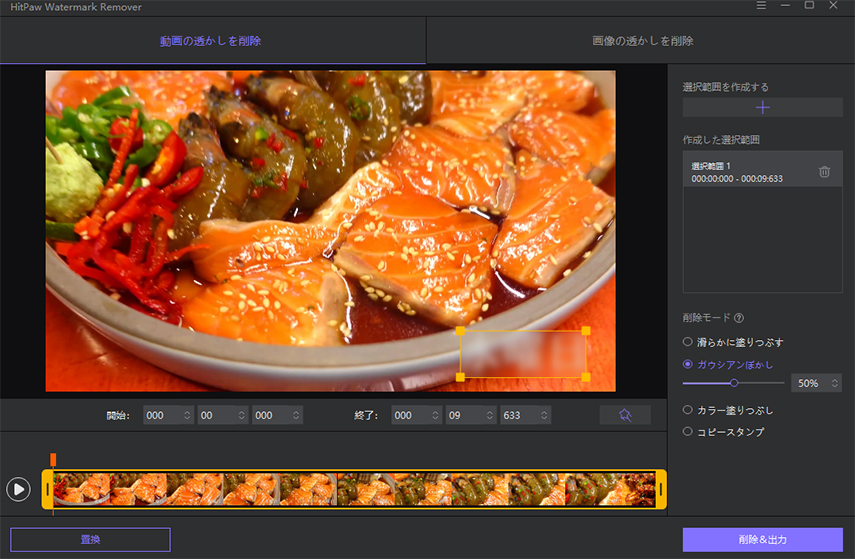This screenshot has width=855, height=559.
Task: Select the 動画の透かしを削除 tab
Action: [211, 41]
